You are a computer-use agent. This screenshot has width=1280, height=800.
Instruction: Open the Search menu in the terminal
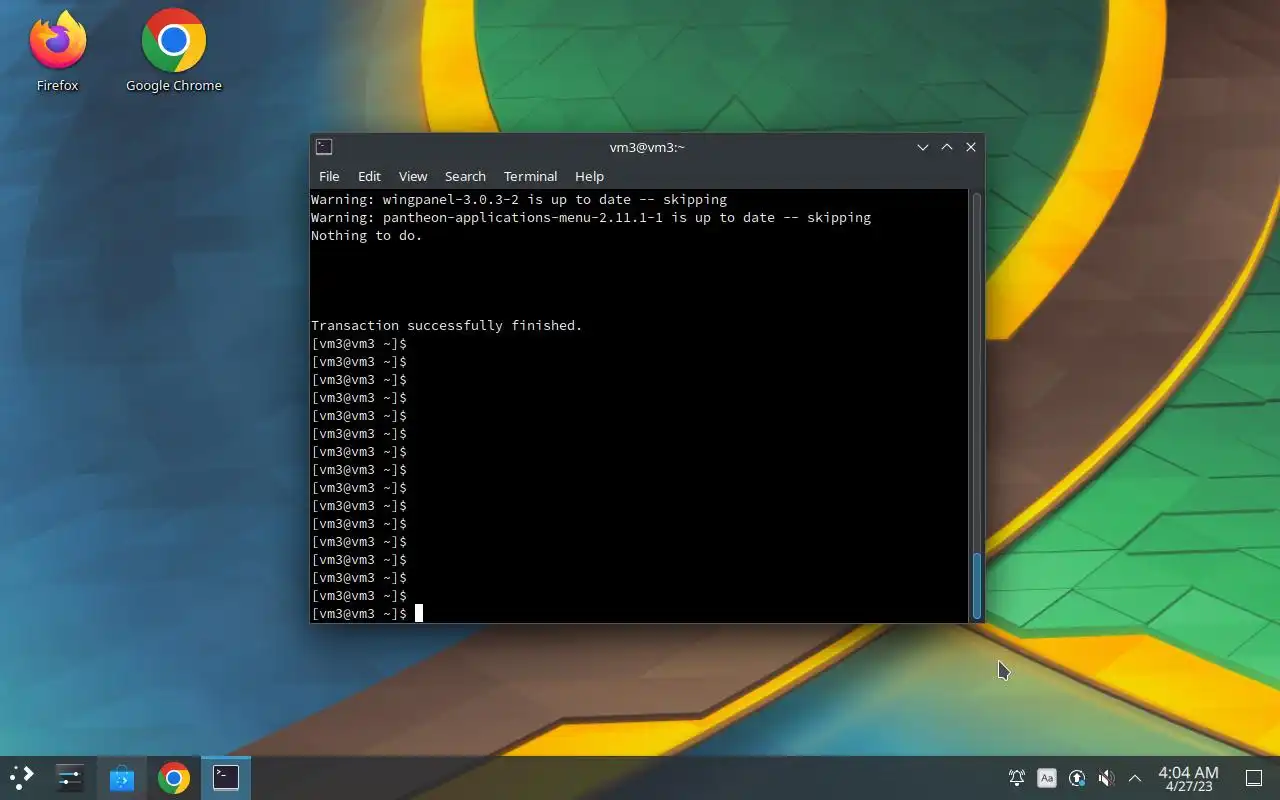pos(465,176)
